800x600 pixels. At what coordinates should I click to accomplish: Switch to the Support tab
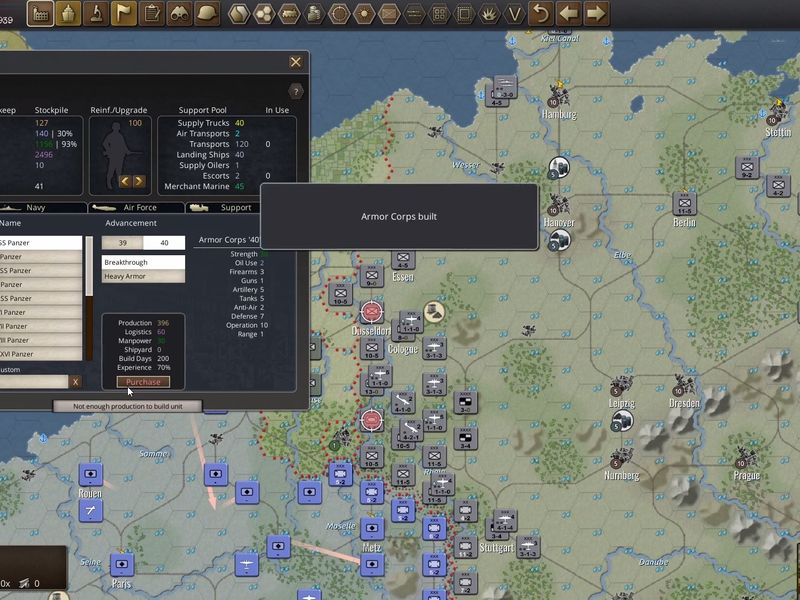tap(224, 208)
